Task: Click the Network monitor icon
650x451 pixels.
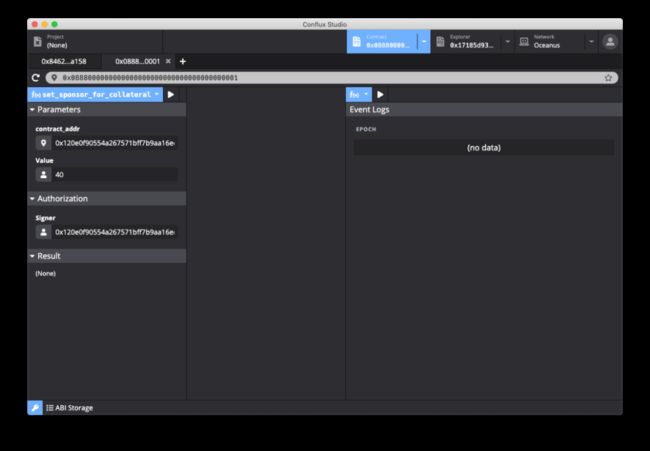Action: [x=524, y=41]
